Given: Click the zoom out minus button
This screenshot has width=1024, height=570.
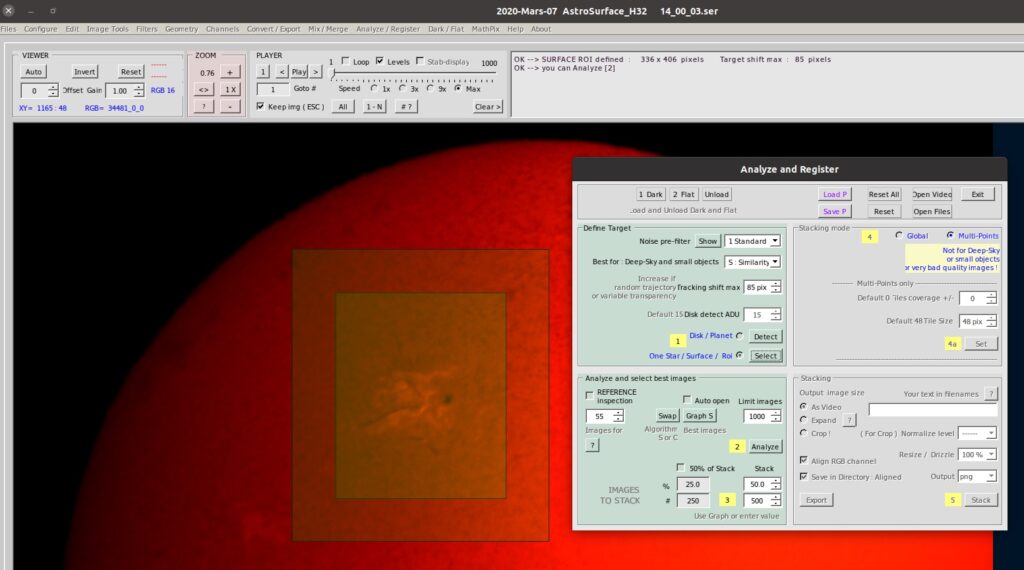Looking at the screenshot, I should click(x=230, y=106).
